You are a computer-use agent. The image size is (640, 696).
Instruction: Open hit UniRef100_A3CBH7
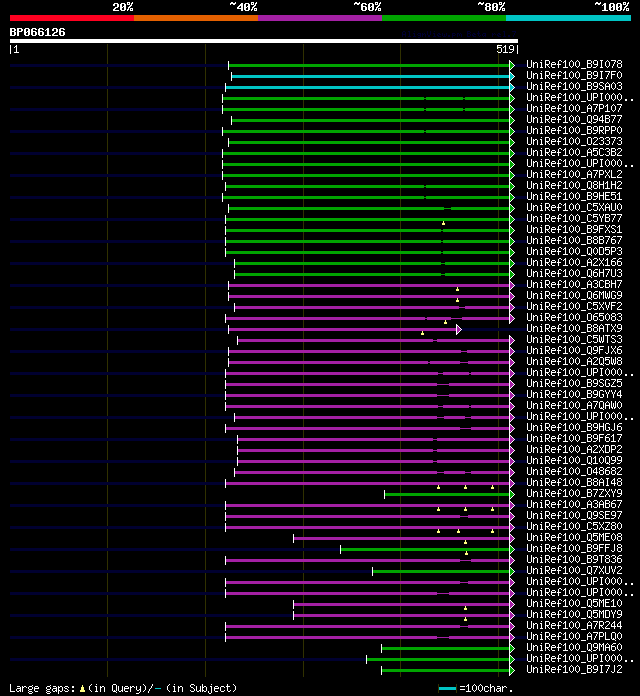[574, 284]
